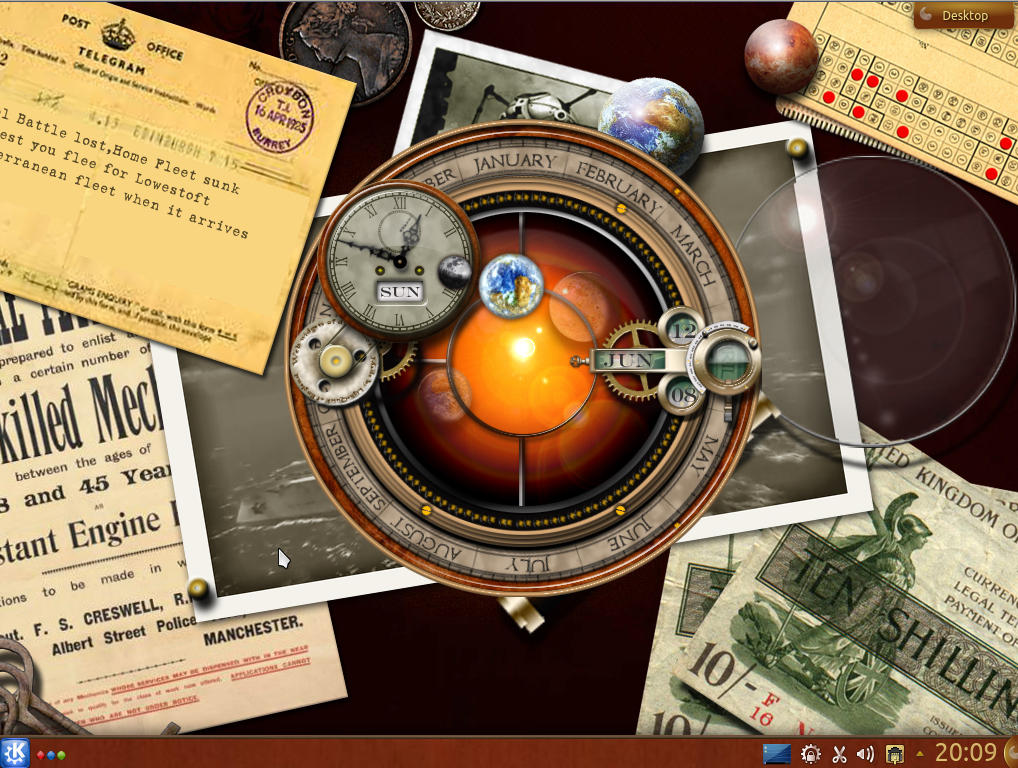Open the organizer building tray icon
Screen dimensions: 1018x768
pos(894,754)
